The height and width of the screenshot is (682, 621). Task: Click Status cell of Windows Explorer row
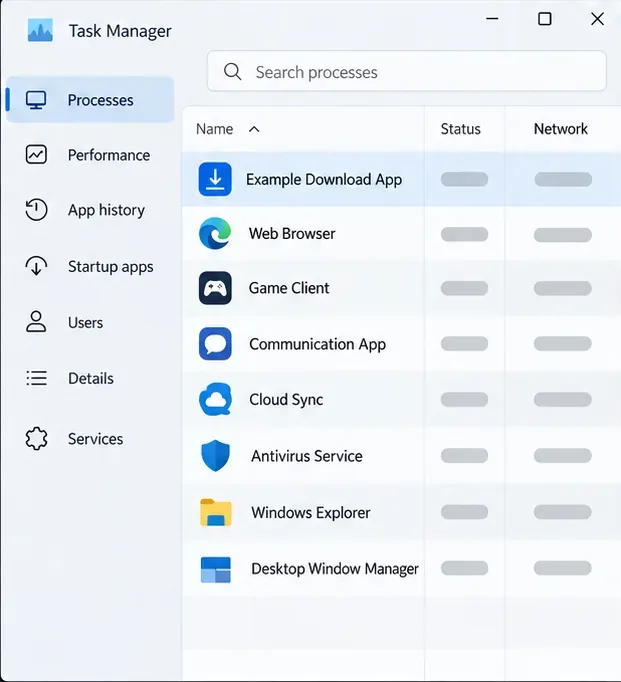point(464,512)
